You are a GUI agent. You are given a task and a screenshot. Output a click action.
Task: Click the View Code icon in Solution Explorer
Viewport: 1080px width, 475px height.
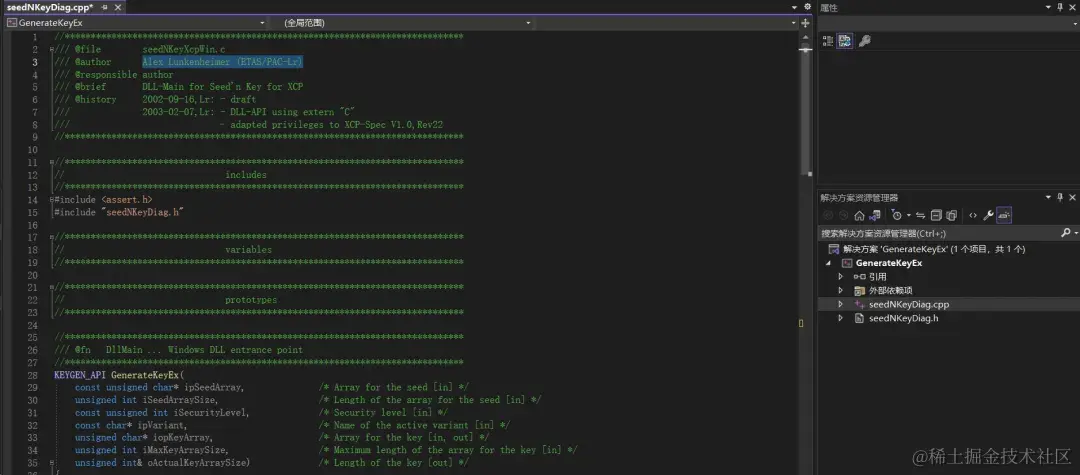pos(973,215)
